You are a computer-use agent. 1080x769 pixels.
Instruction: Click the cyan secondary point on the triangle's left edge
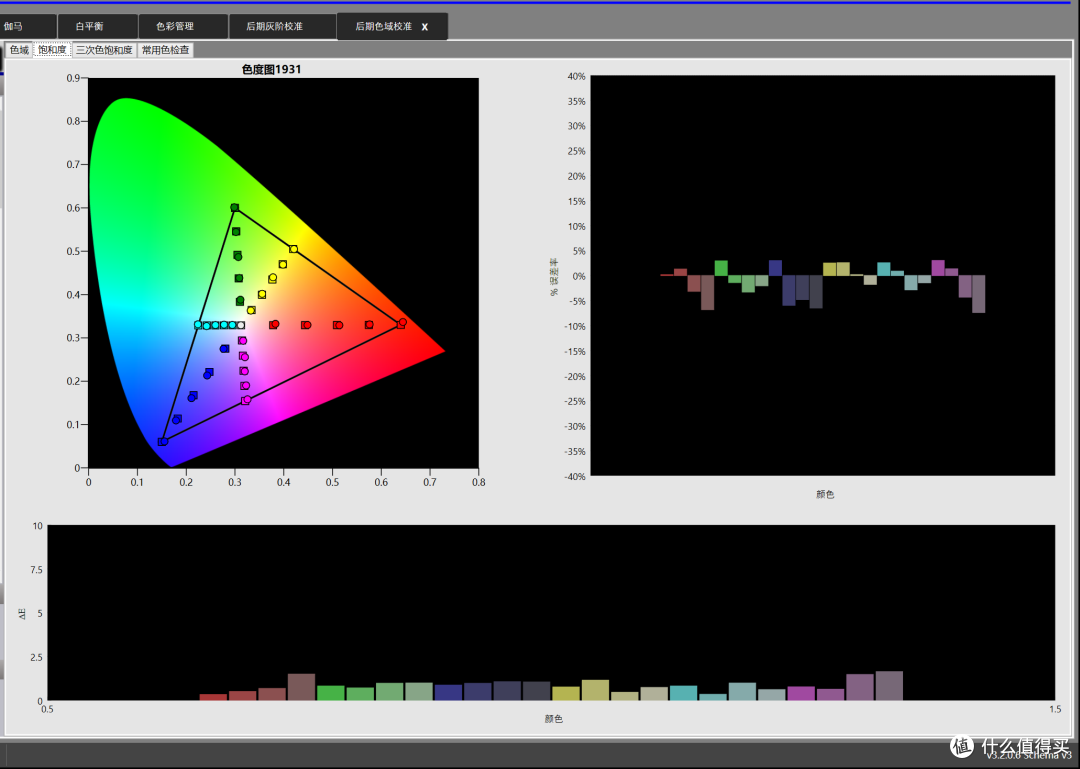198,325
